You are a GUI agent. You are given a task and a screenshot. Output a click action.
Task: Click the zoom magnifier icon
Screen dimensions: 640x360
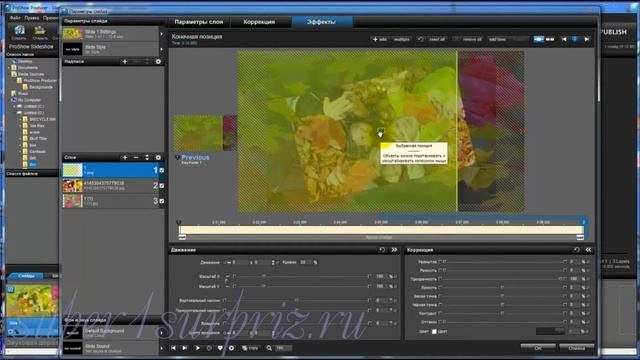(269, 348)
